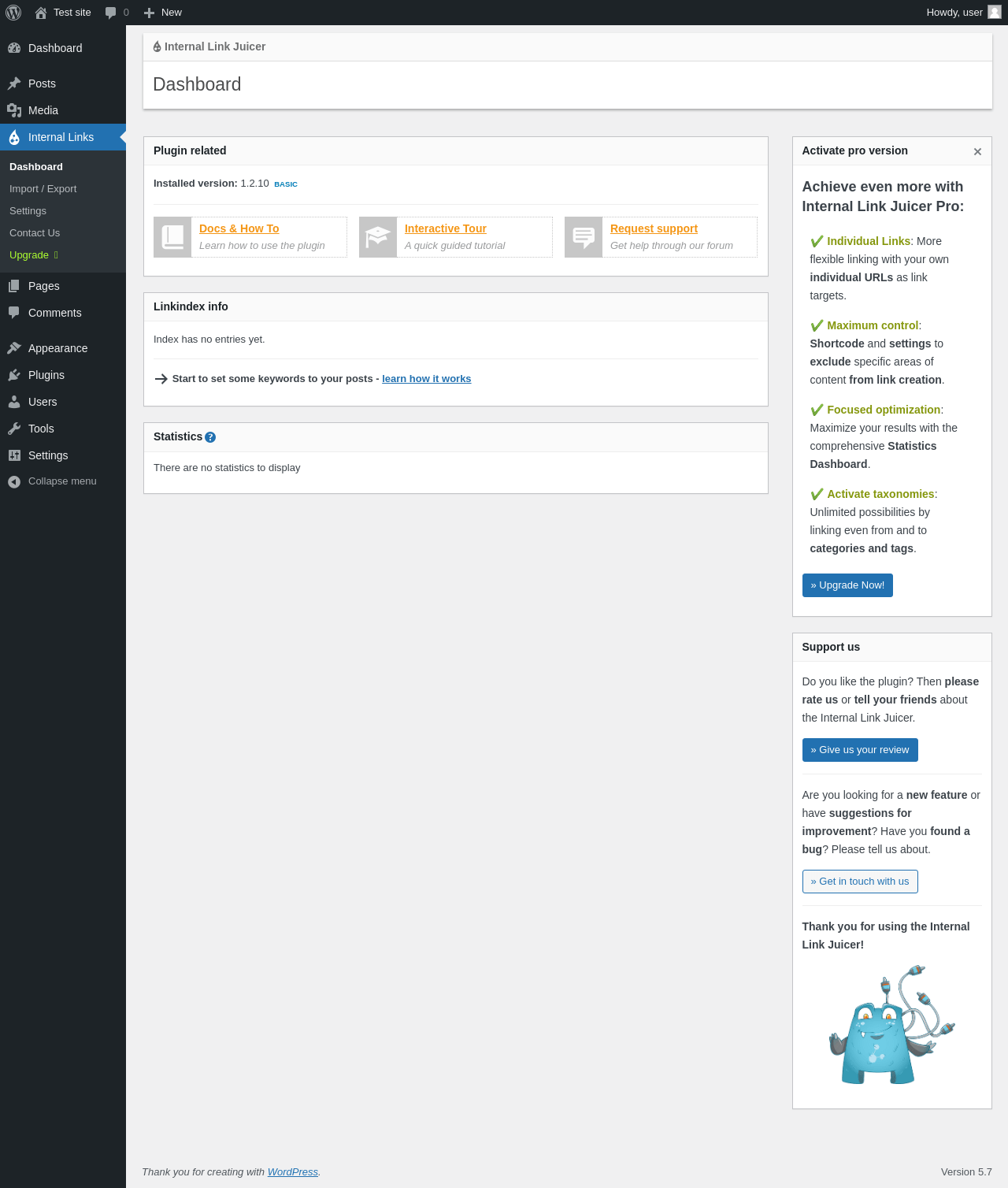Screen dimensions: 1008x1188
Task: Select the Import / Export submenu item
Action: pos(43,189)
